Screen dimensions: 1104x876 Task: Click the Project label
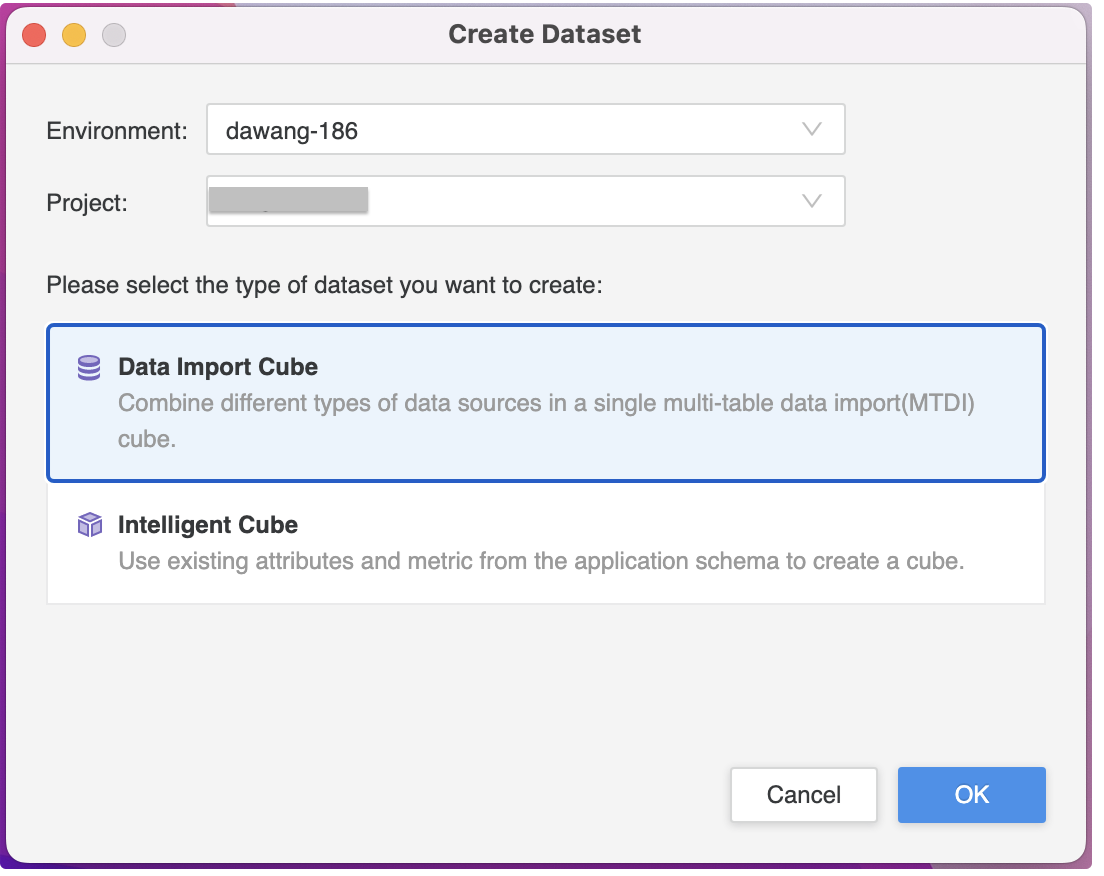click(86, 202)
